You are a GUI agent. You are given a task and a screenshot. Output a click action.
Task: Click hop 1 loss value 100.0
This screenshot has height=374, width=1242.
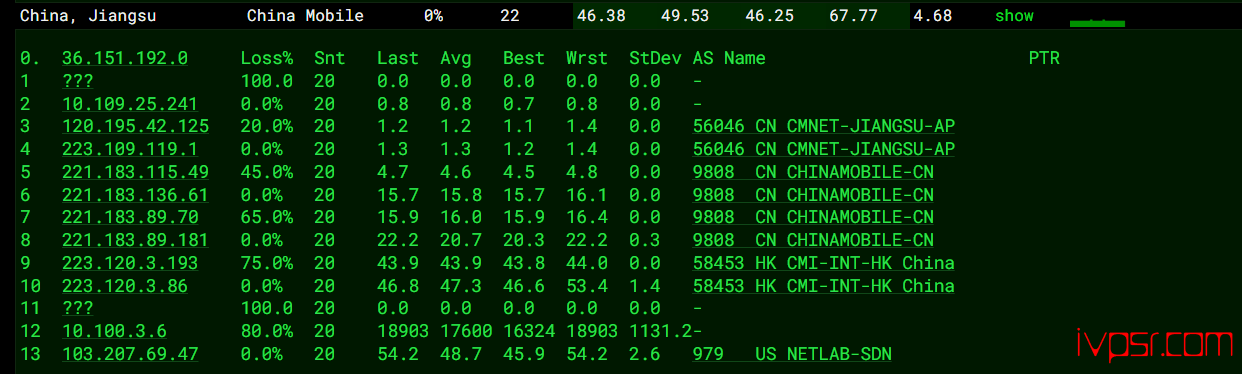click(x=266, y=81)
